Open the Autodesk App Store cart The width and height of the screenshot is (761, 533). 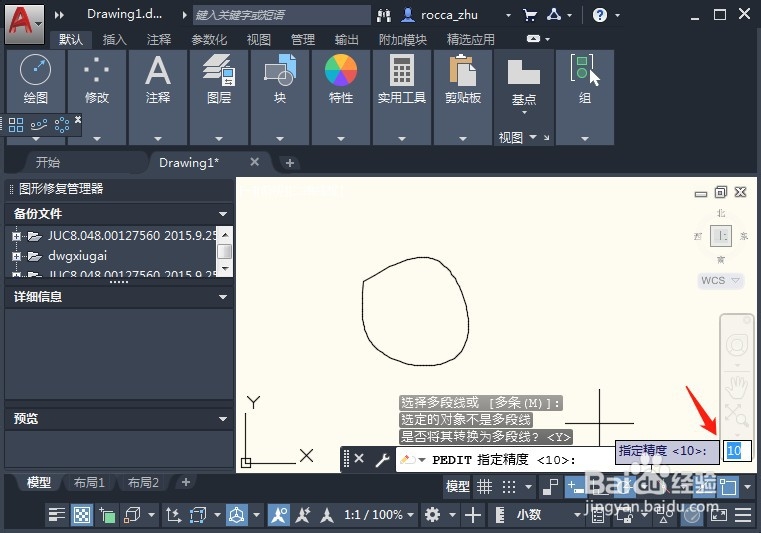pyautogui.click(x=530, y=15)
